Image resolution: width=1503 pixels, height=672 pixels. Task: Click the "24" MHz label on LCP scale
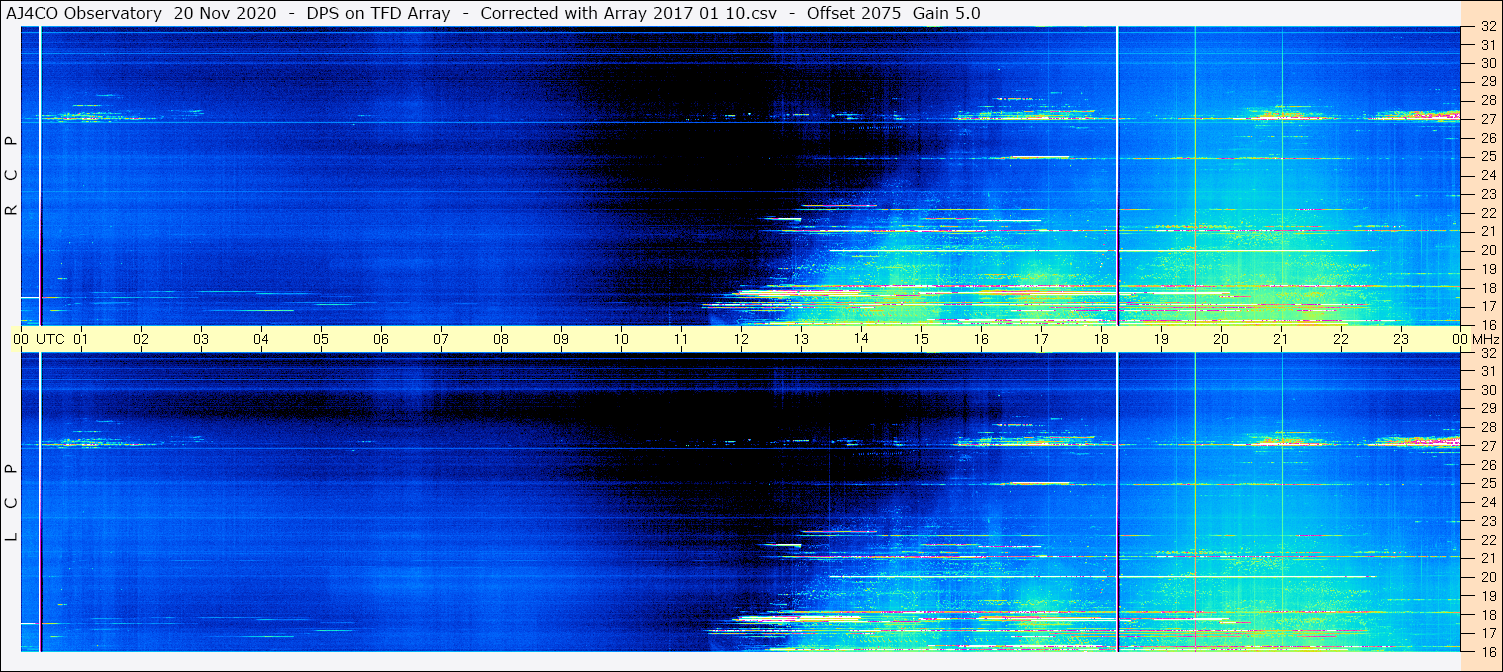1488,502
